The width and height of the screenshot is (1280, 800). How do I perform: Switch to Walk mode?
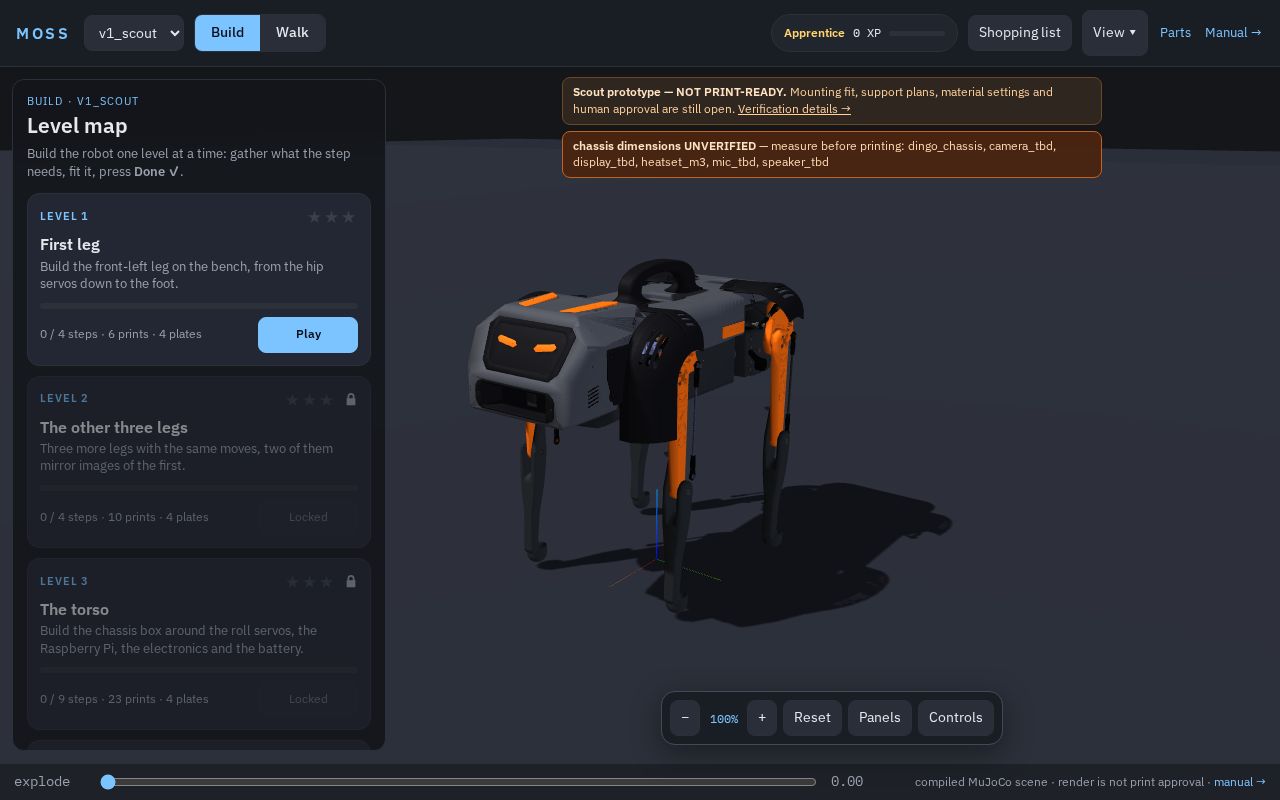click(292, 33)
